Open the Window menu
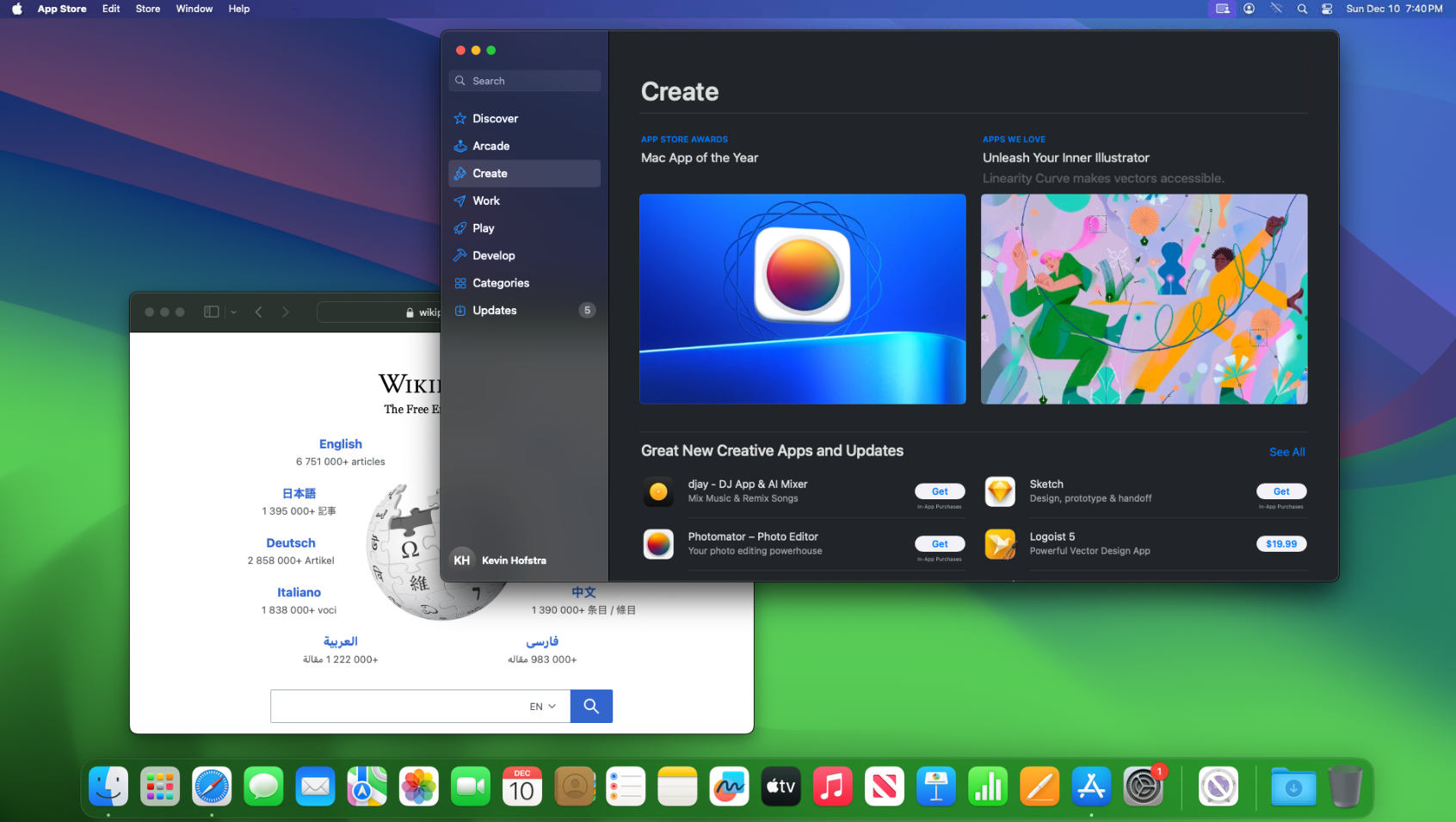Image resolution: width=1456 pixels, height=822 pixels. click(194, 9)
